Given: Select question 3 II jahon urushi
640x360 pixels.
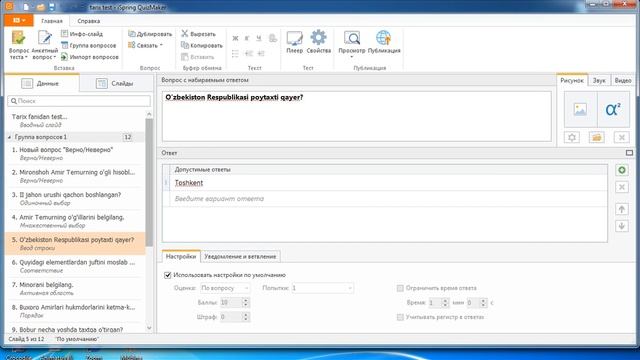Looking at the screenshot, I should 76,198.
